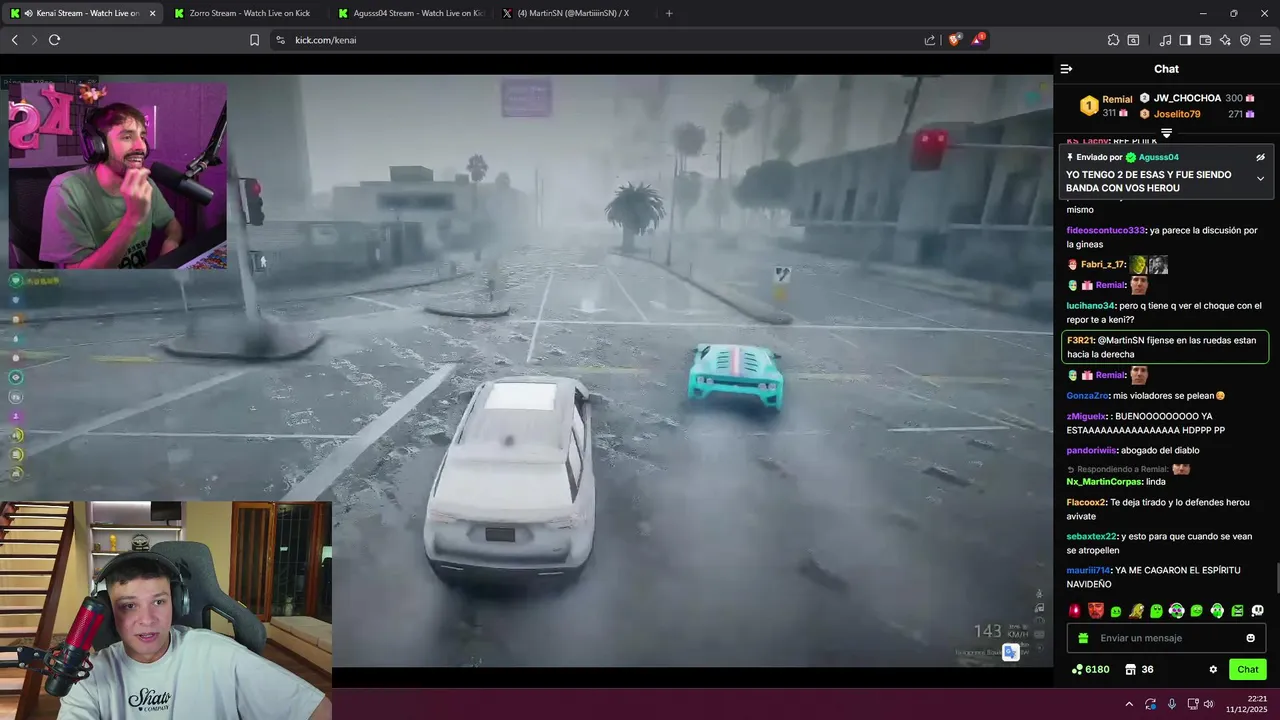Click JW_CHOCHOA in the gift leaderboard

[x=1187, y=98]
